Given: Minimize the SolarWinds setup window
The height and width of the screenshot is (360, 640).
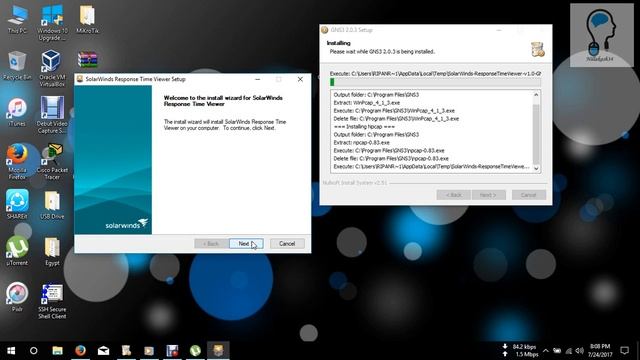Looking at the screenshot, I should 258,79.
